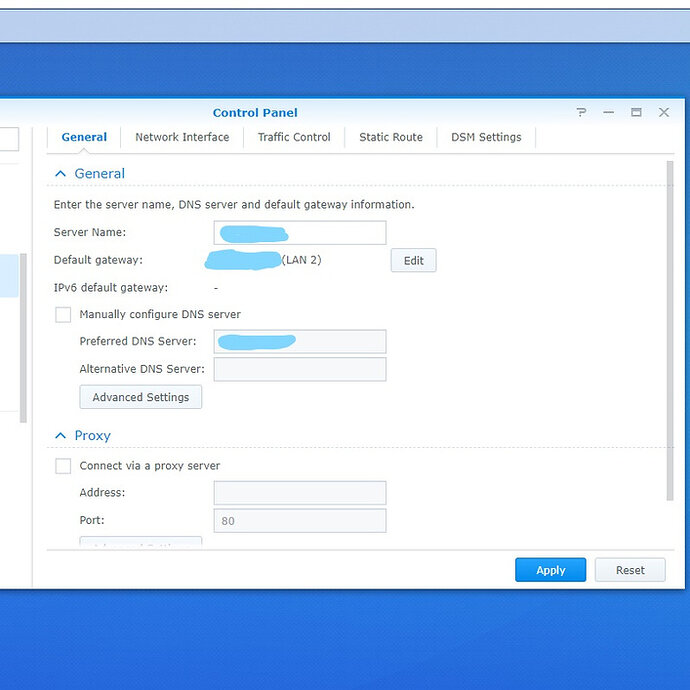Focus the Preferred DNS Server field
690x690 pixels.
point(300,341)
